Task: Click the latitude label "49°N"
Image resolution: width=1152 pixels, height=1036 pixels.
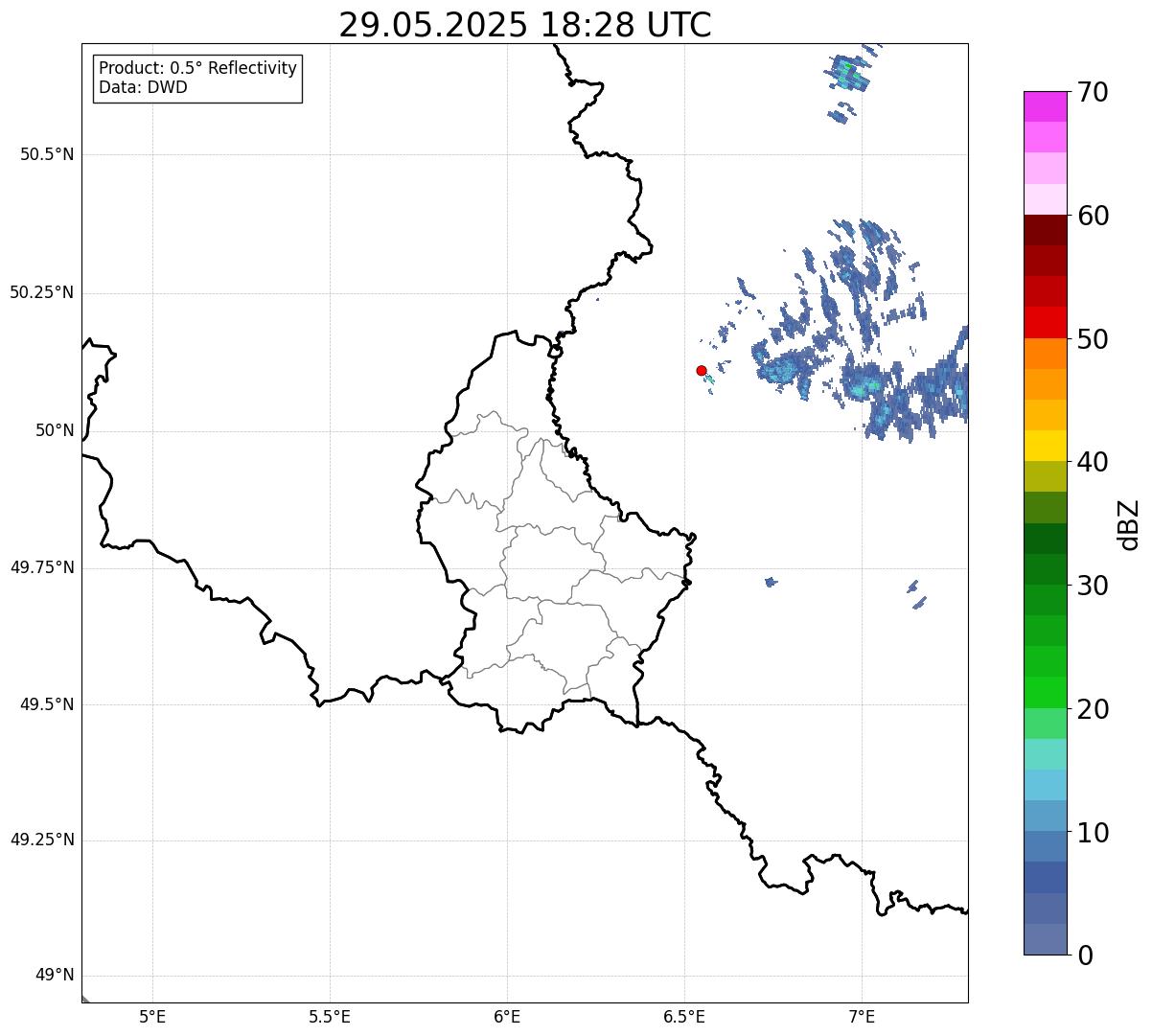Action: [55, 976]
